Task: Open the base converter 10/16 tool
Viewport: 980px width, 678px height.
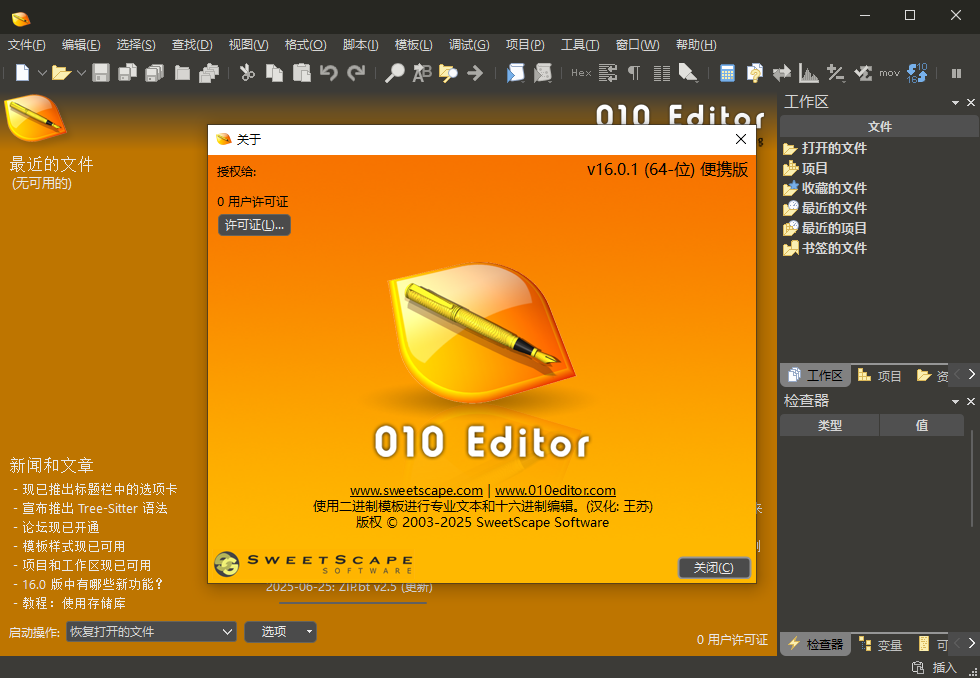Action: pyautogui.click(x=917, y=72)
